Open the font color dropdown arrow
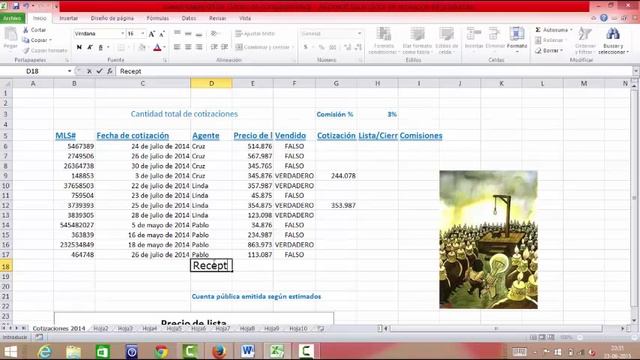640x360 pixels. (164, 47)
